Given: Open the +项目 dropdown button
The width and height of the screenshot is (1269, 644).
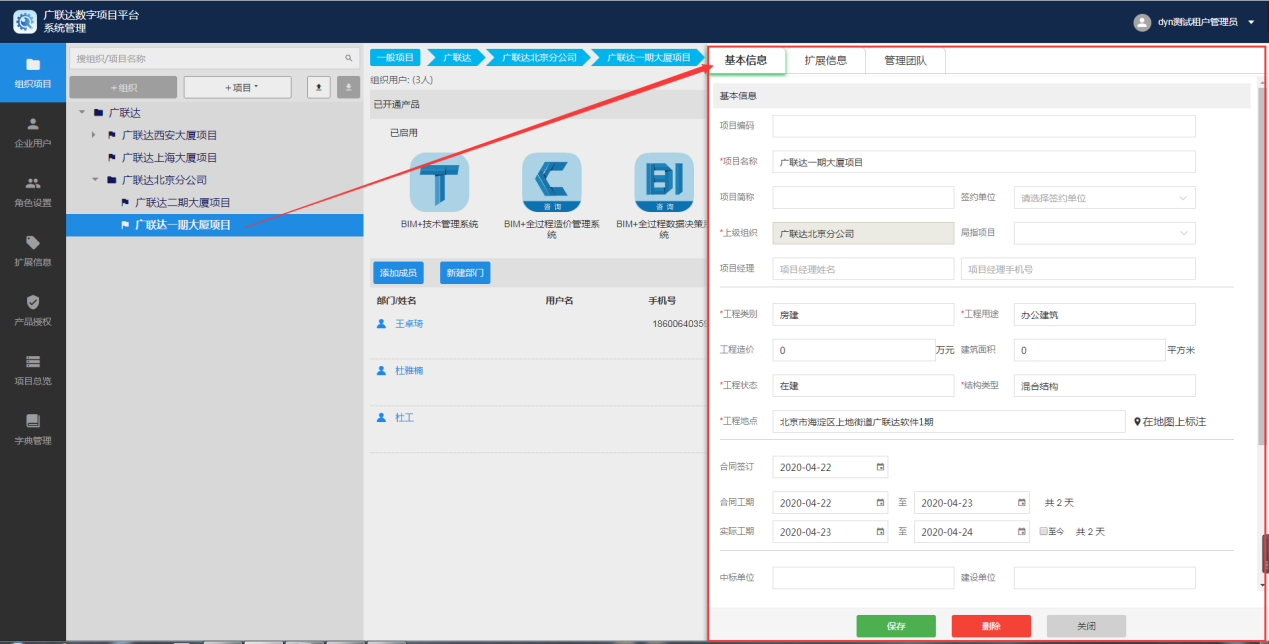Looking at the screenshot, I should [x=238, y=87].
